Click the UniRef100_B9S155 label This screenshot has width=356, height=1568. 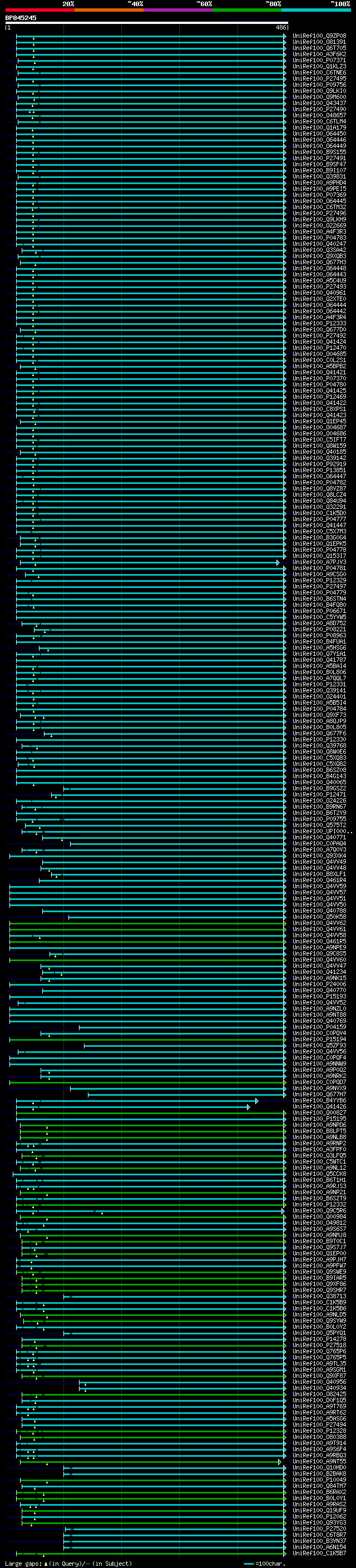[319, 152]
